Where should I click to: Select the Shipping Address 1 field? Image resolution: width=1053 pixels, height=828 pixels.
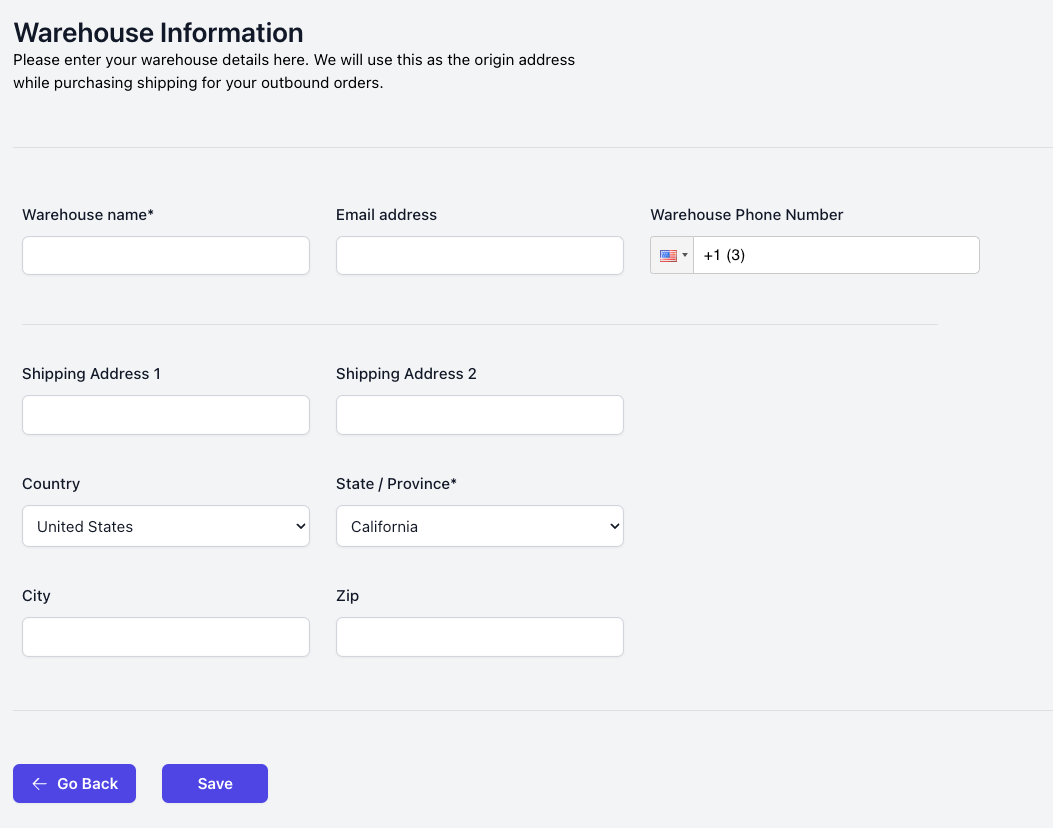pyautogui.click(x=166, y=415)
